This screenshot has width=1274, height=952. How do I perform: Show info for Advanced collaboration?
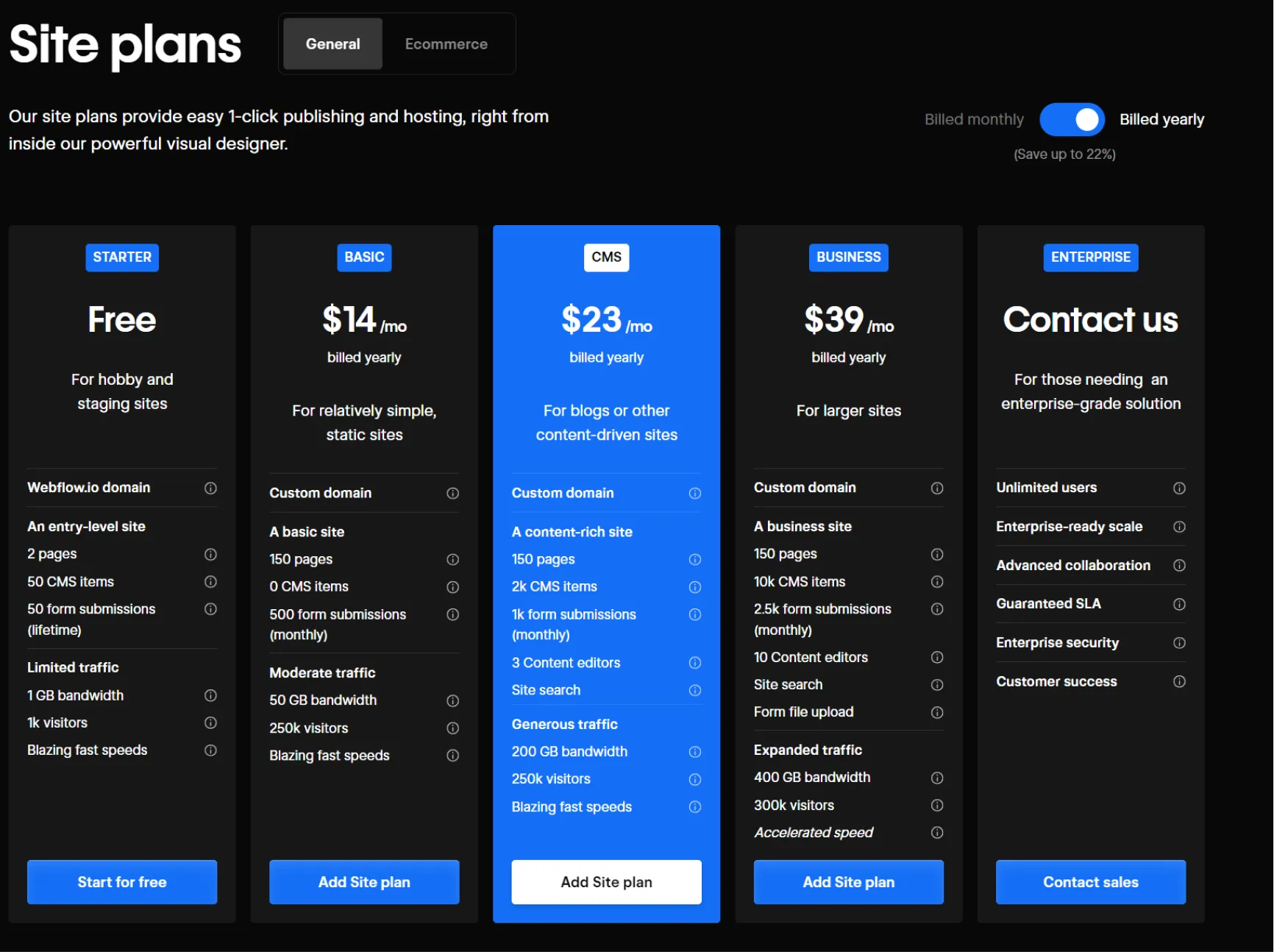click(x=1179, y=565)
